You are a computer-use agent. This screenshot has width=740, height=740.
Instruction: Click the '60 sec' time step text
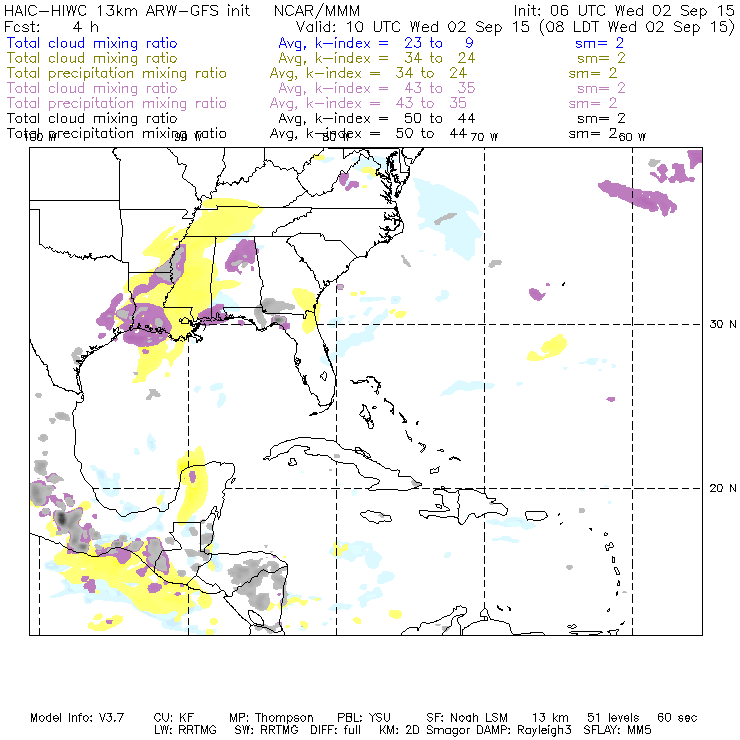677,718
